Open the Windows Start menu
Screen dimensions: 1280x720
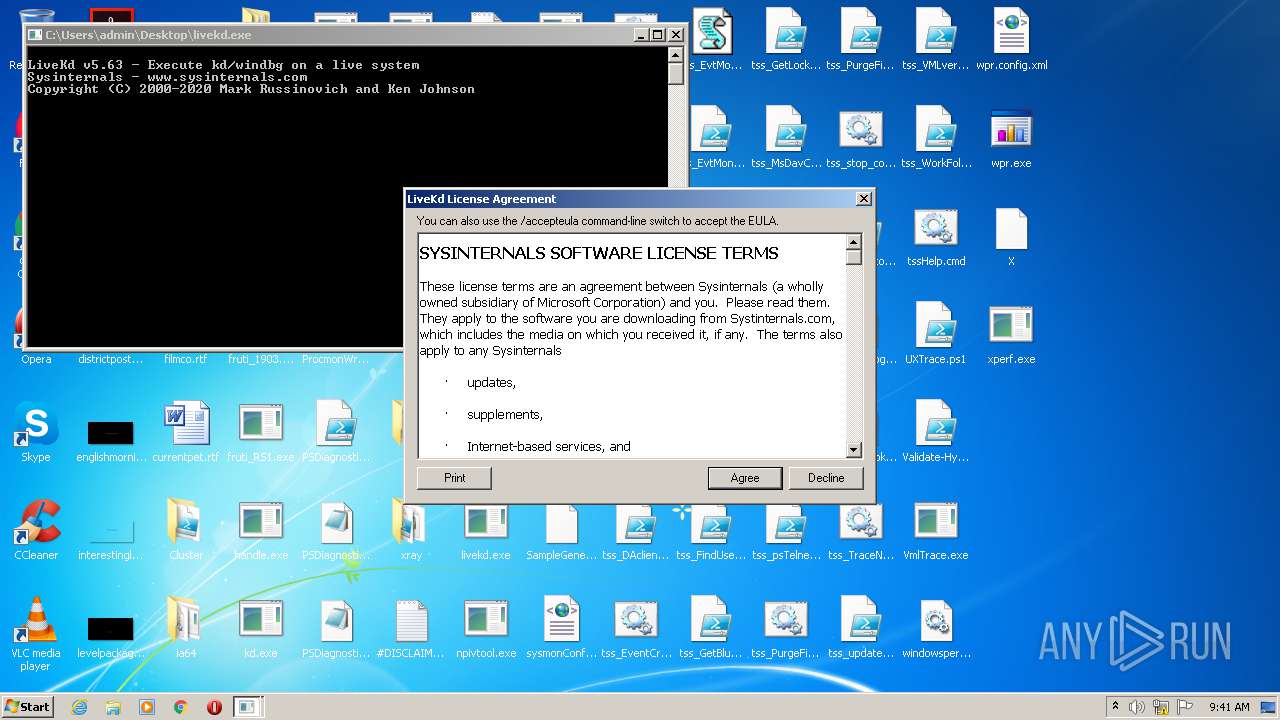tap(28, 706)
